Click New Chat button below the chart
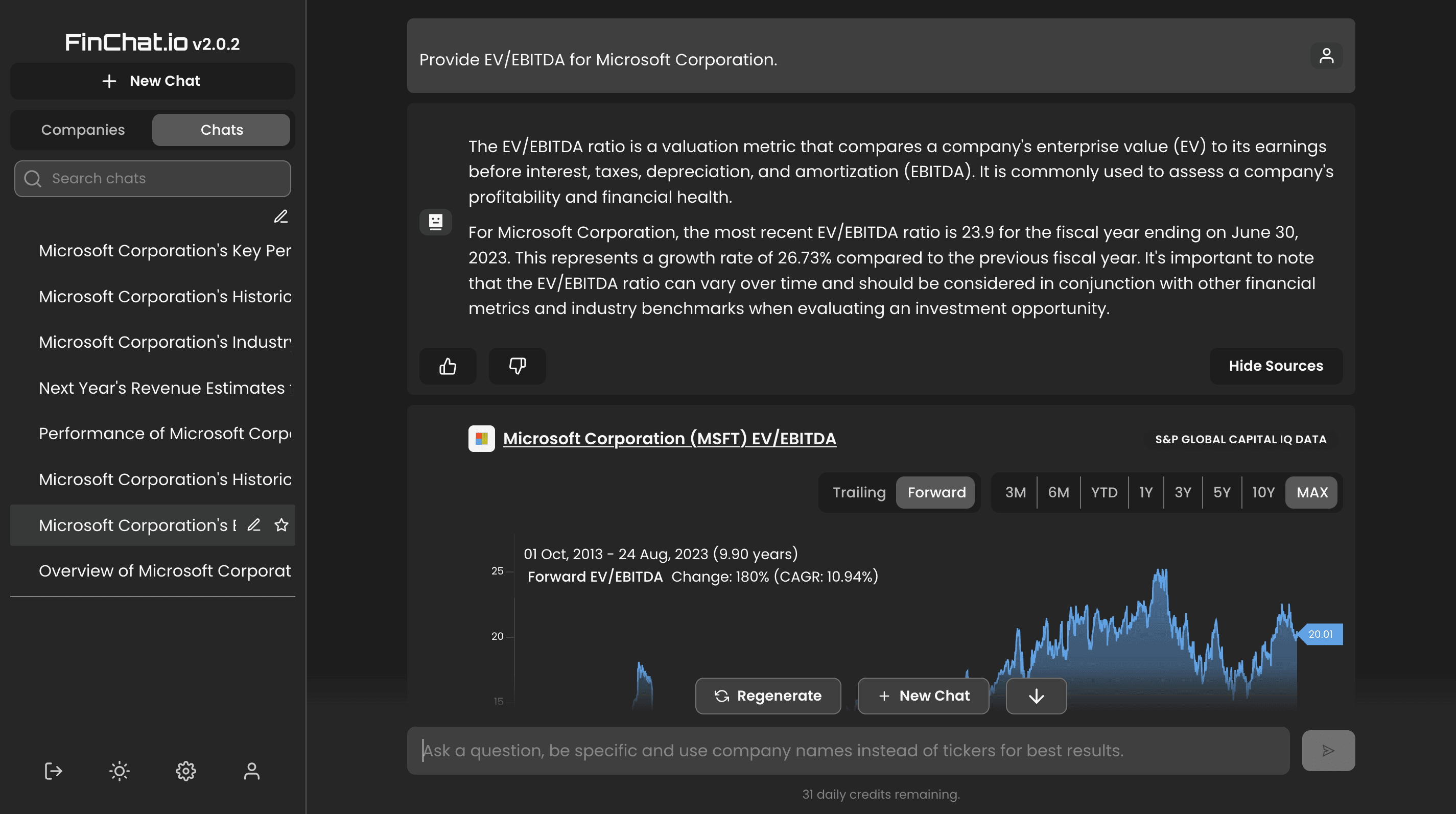 tap(923, 696)
